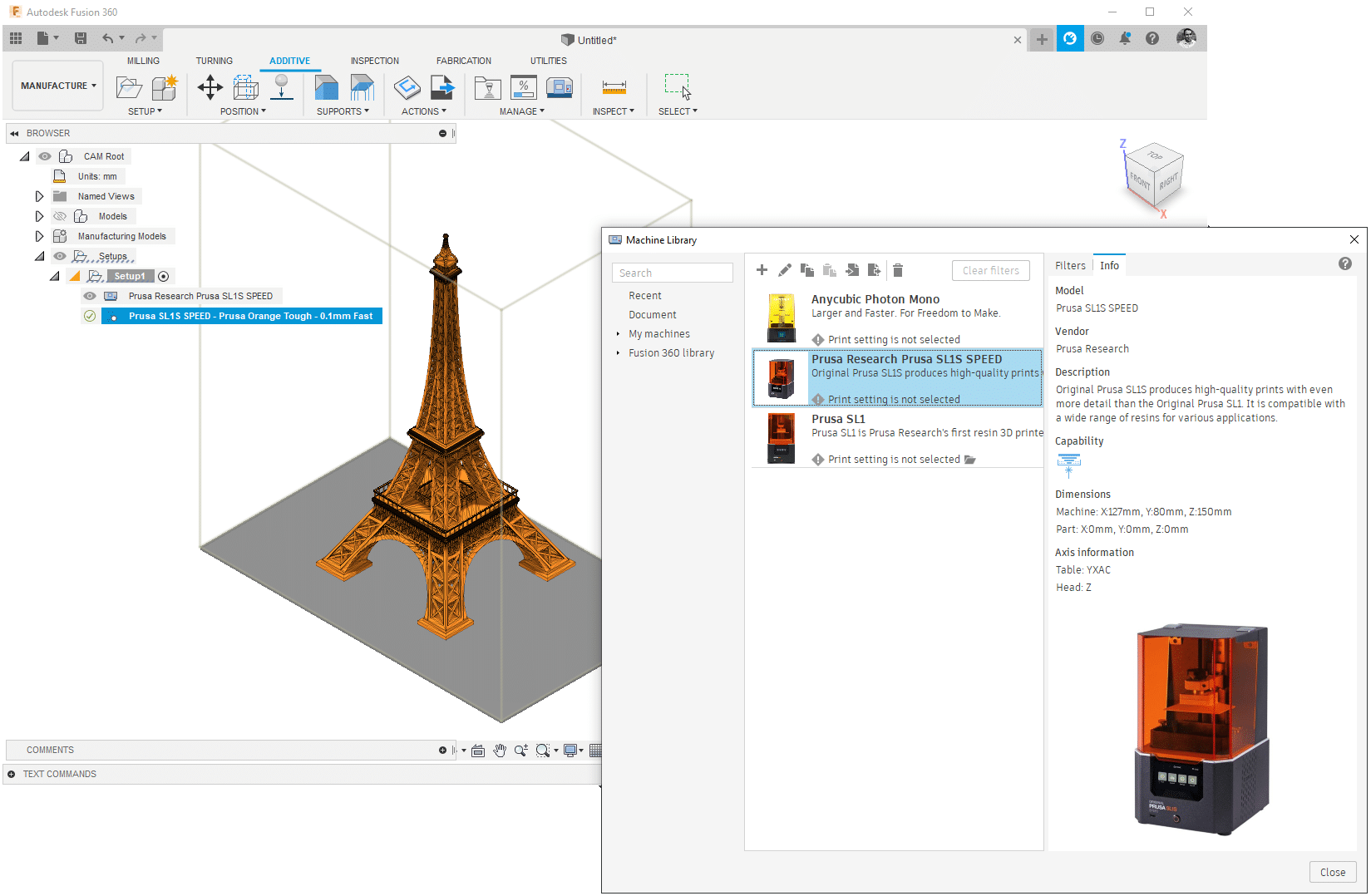Import a machine file icon
Screen dimensions: 1371x896
click(x=852, y=270)
